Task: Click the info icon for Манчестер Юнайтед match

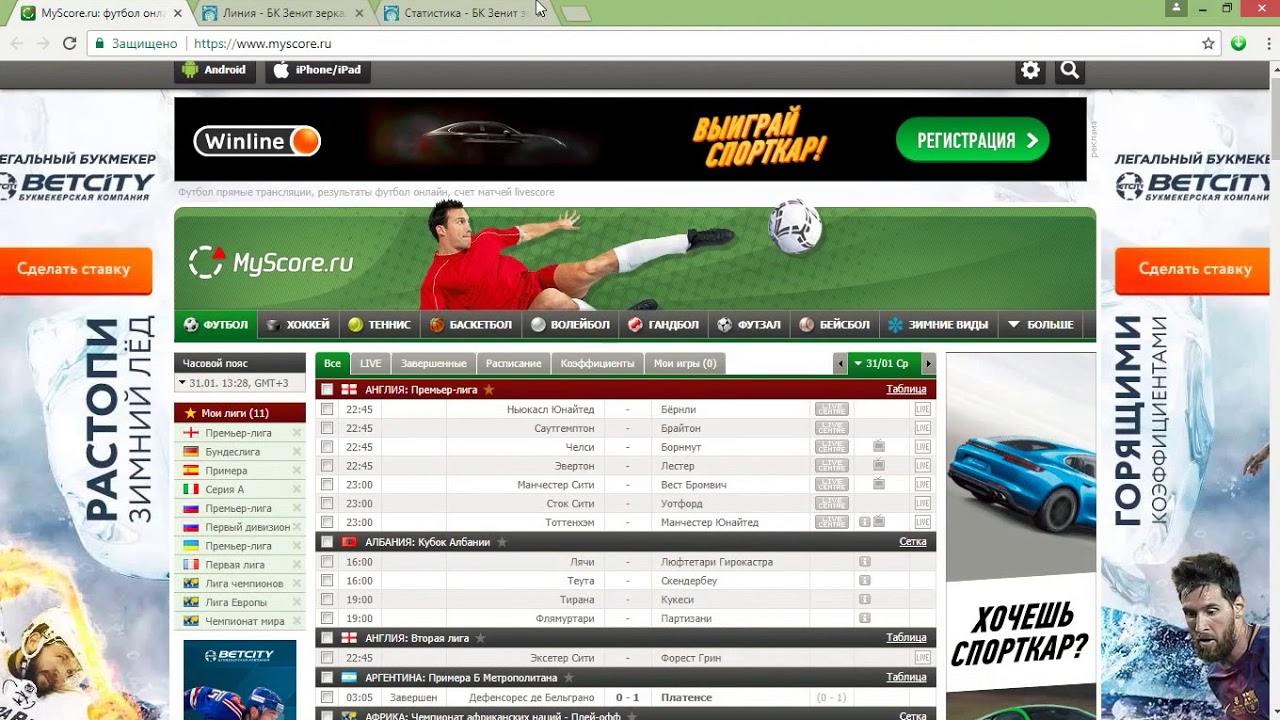Action: [x=865, y=522]
